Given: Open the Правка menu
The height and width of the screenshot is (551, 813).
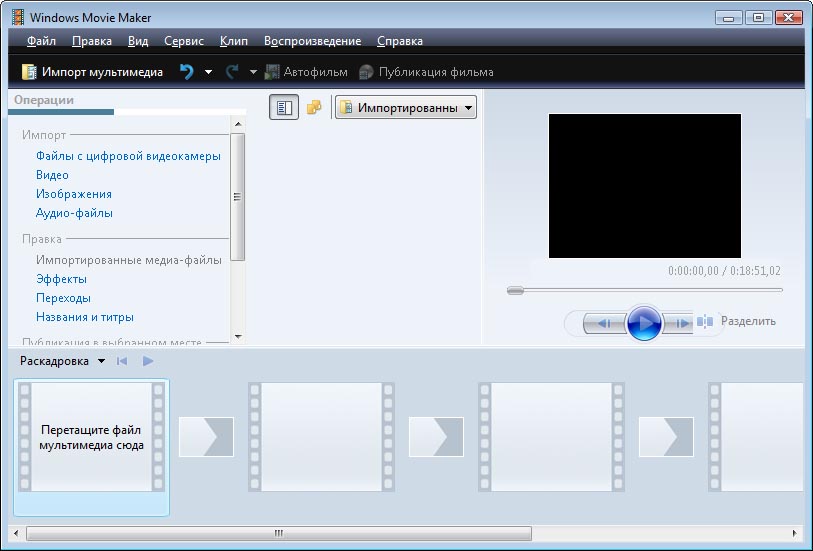Looking at the screenshot, I should click(92, 41).
